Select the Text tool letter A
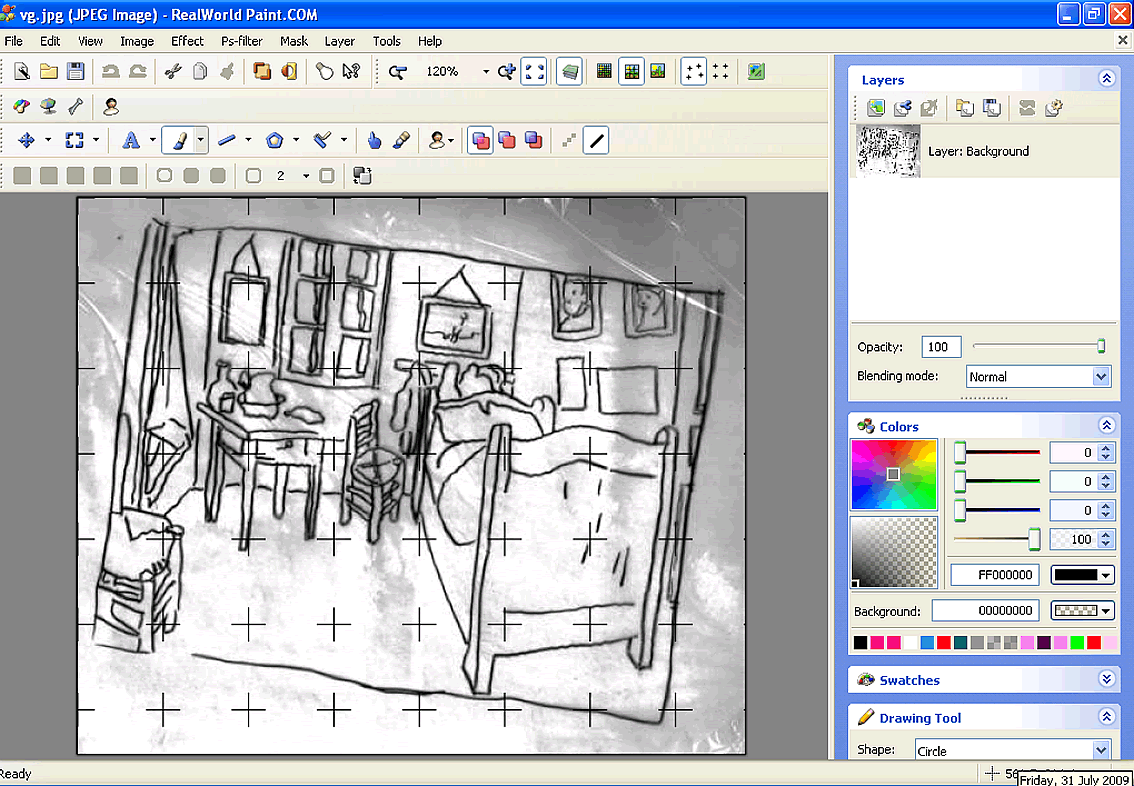 click(x=130, y=140)
